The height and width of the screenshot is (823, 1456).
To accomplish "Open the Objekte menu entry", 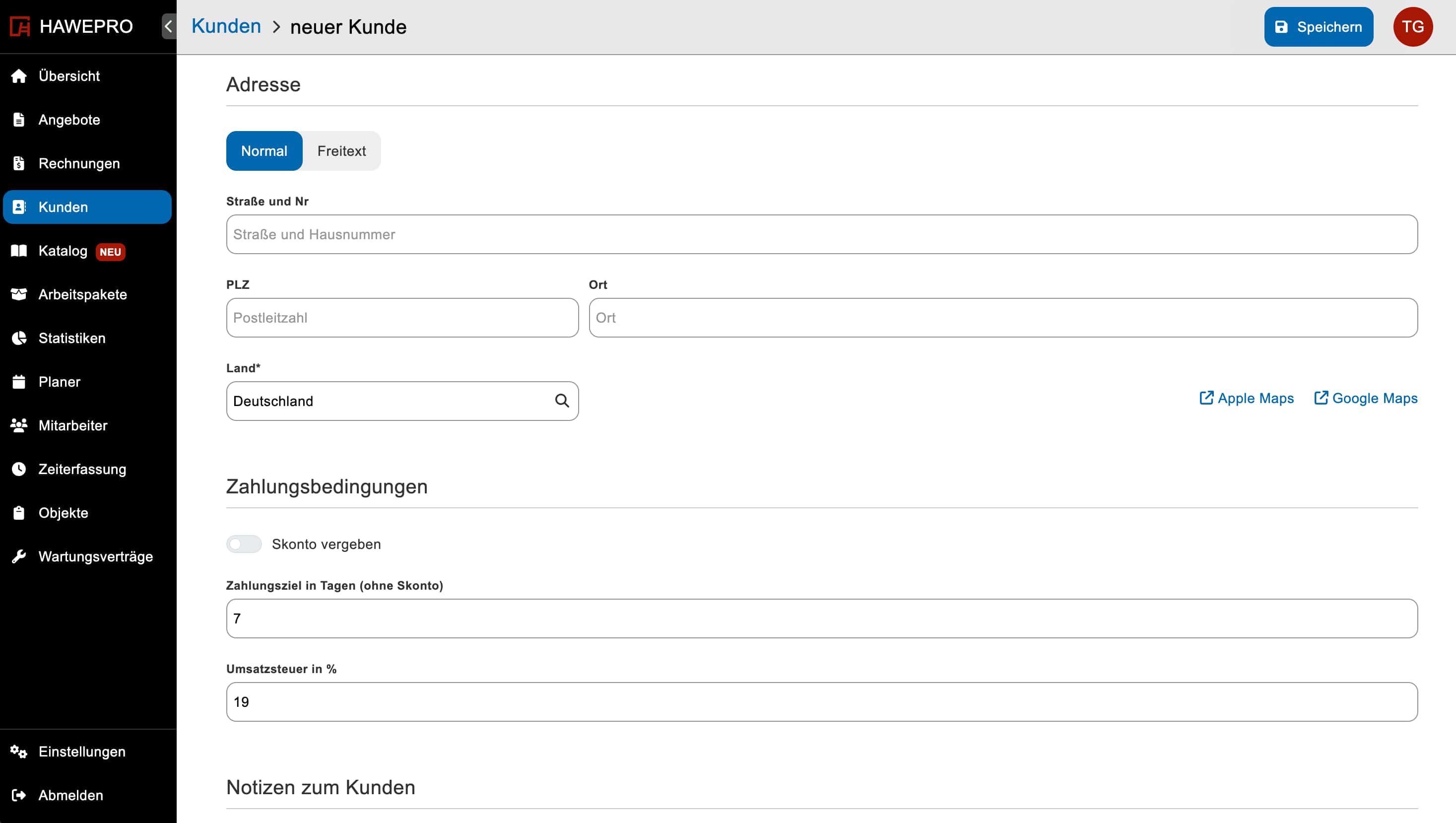I will click(64, 513).
